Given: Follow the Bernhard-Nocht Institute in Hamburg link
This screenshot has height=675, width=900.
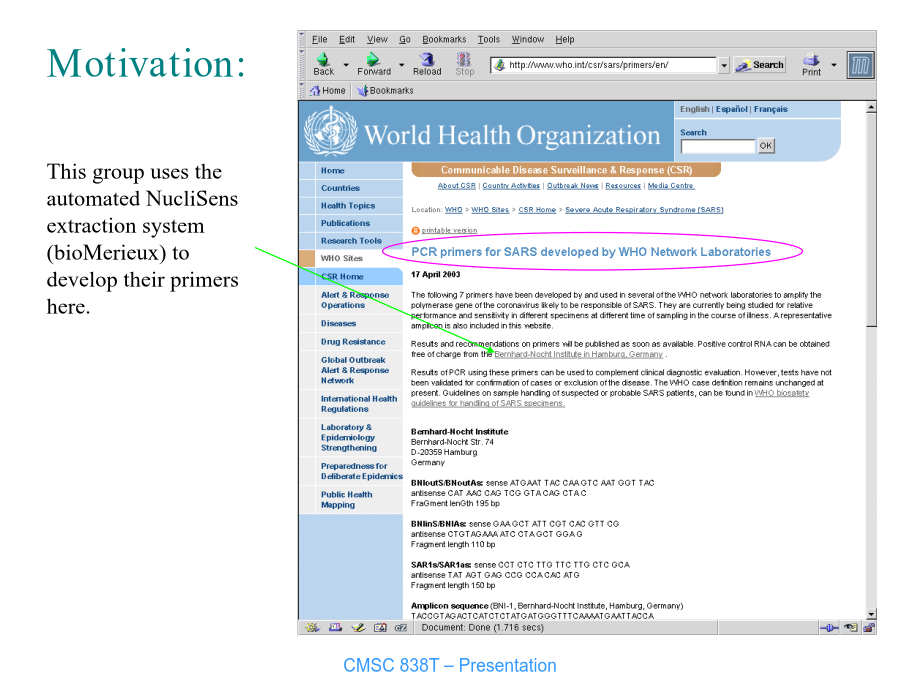Looking at the screenshot, I should point(579,355).
